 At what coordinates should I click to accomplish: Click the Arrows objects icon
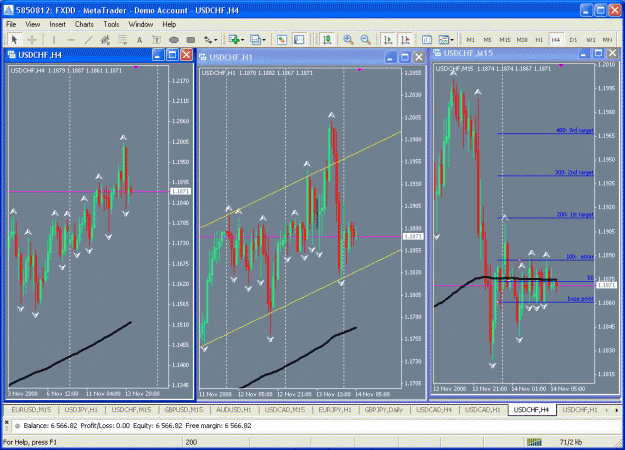coord(208,39)
